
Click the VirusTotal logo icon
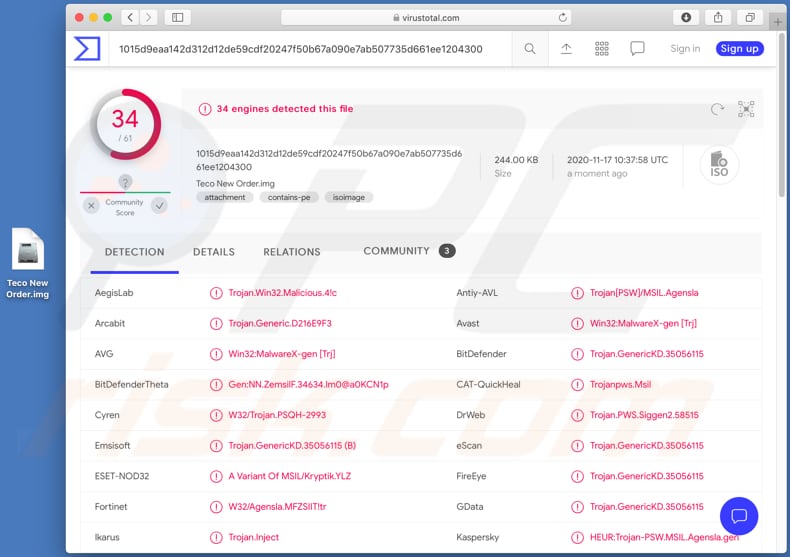point(87,48)
